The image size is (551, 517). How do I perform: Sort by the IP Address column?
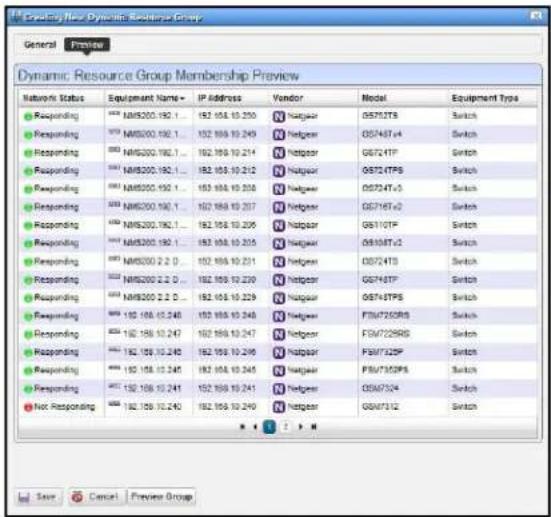click(x=220, y=98)
